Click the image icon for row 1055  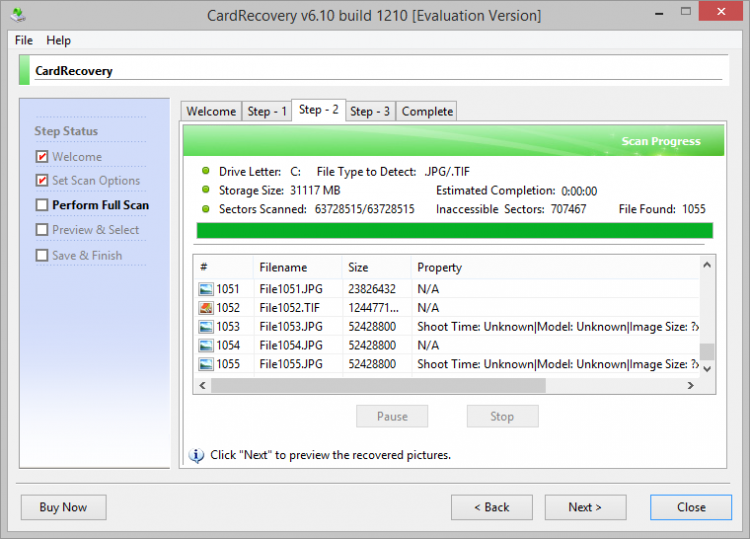[x=206, y=364]
